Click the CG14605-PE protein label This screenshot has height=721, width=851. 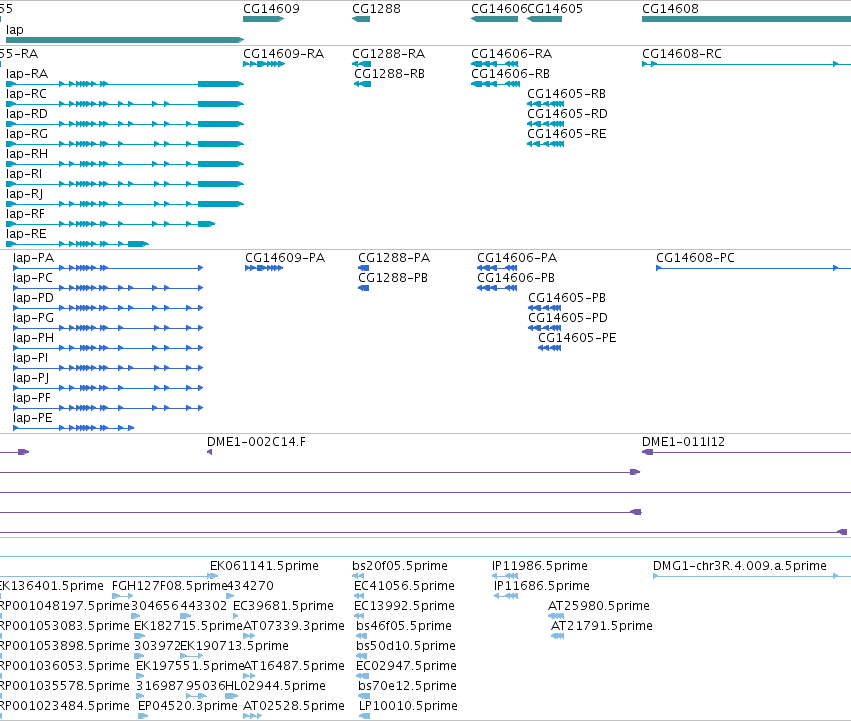point(577,338)
